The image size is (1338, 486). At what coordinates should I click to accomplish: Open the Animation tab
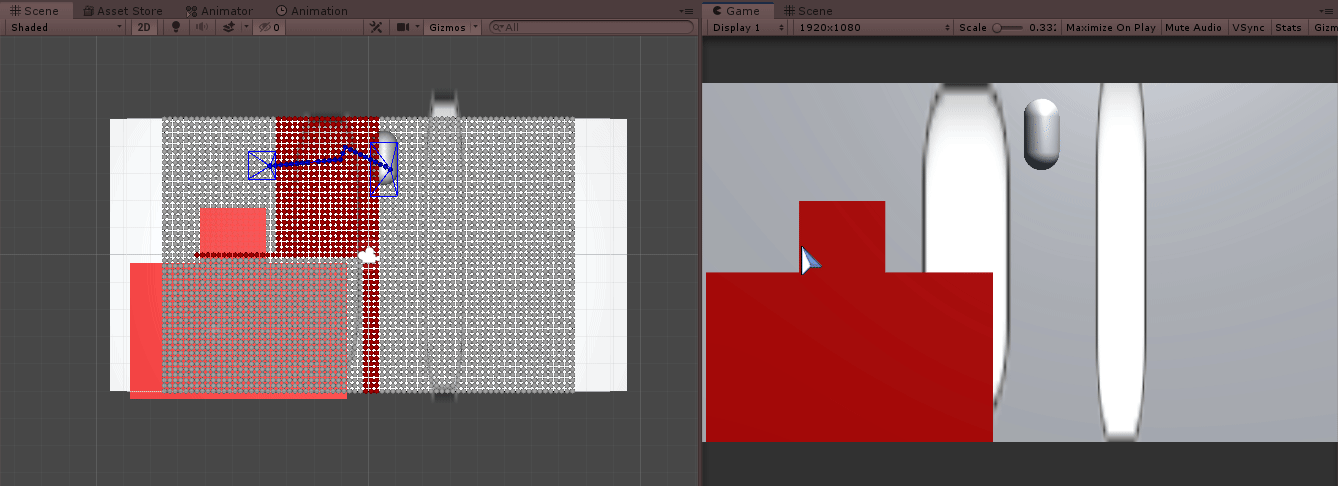[x=312, y=11]
